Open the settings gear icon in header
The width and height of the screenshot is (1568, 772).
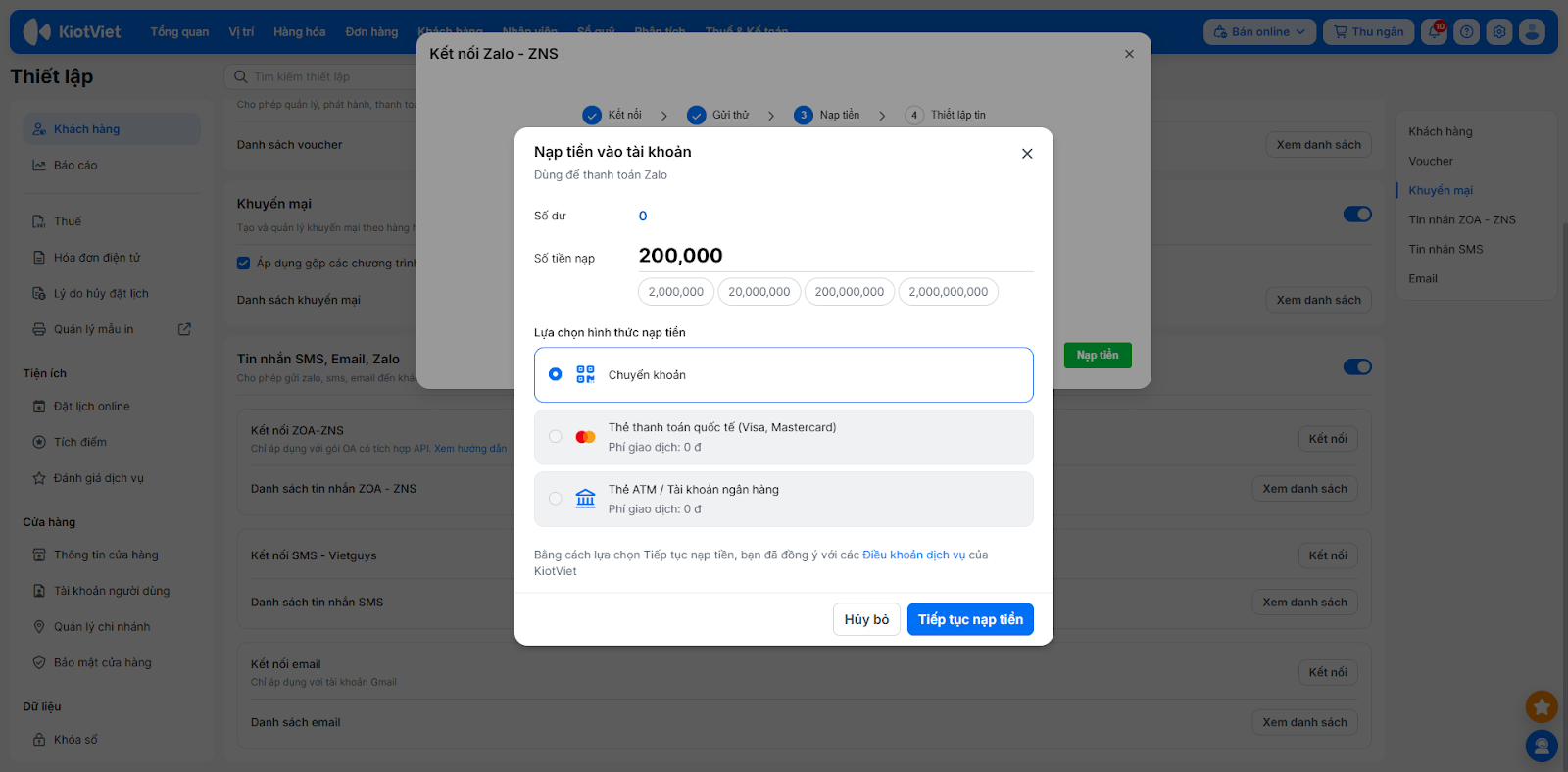pyautogui.click(x=1499, y=32)
